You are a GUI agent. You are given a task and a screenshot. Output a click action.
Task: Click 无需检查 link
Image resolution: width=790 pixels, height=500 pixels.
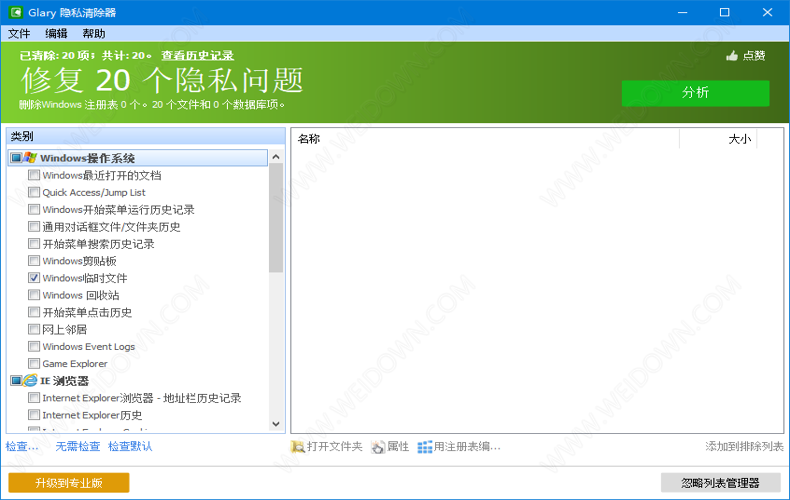(x=78, y=446)
